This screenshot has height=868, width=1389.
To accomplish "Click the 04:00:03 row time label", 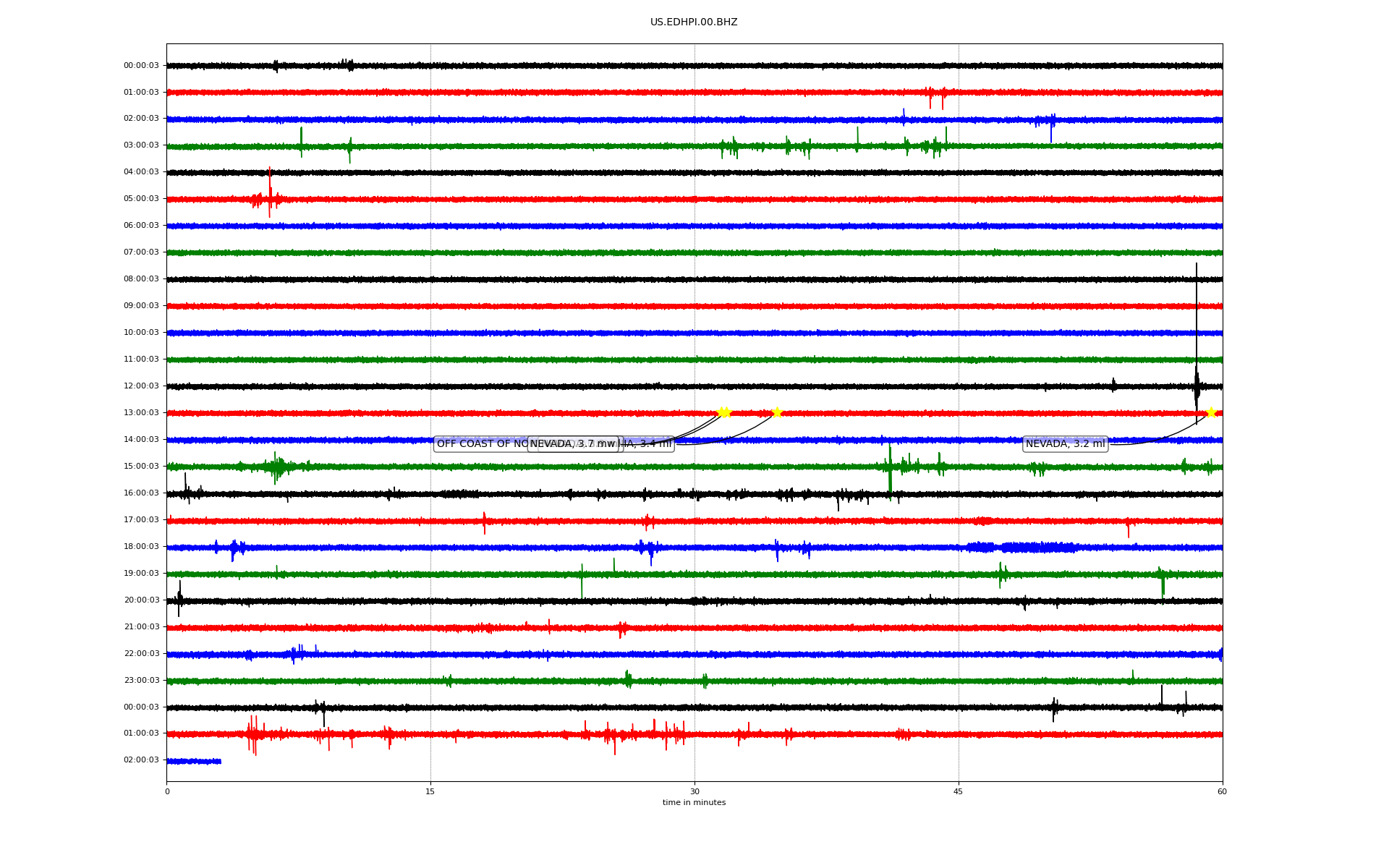I will tap(141, 172).
